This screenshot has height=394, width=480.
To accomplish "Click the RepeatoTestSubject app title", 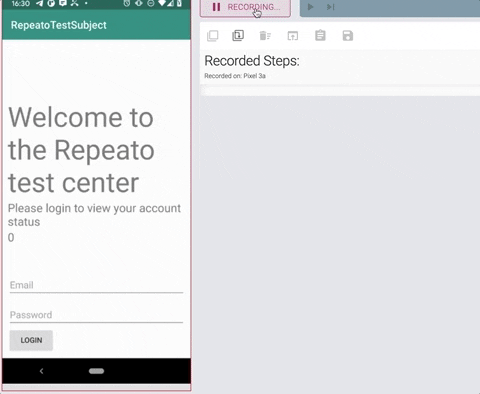I will tap(59, 25).
